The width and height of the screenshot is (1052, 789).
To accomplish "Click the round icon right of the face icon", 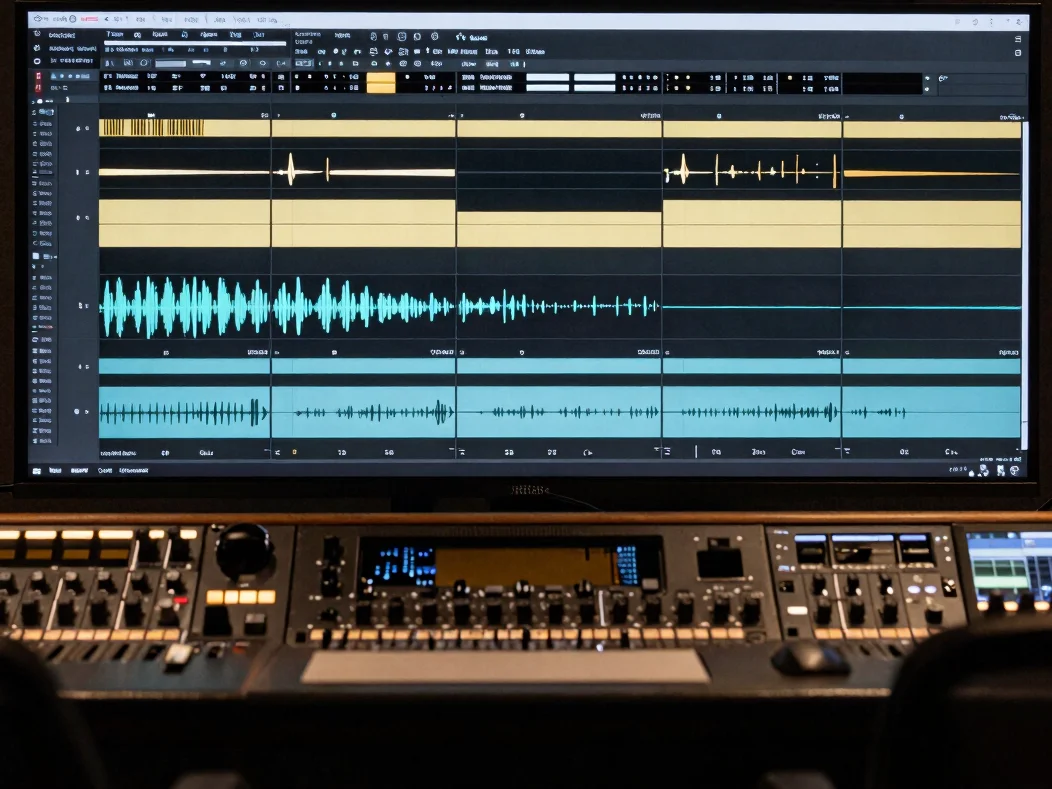I will [417, 37].
